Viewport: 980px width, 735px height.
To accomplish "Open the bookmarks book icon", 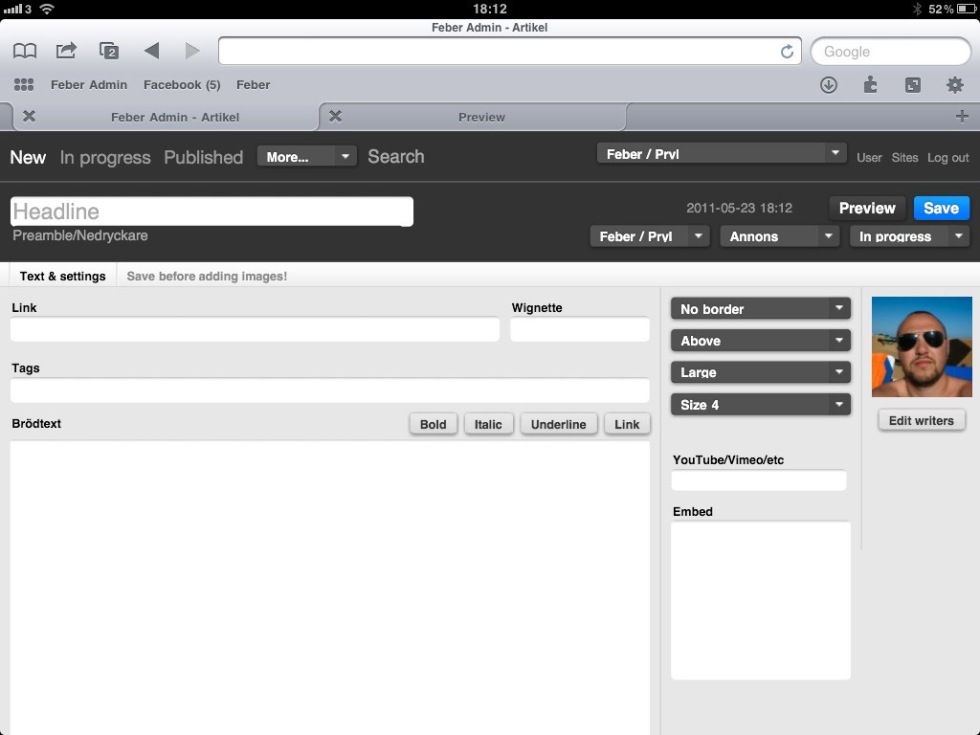I will coord(25,51).
